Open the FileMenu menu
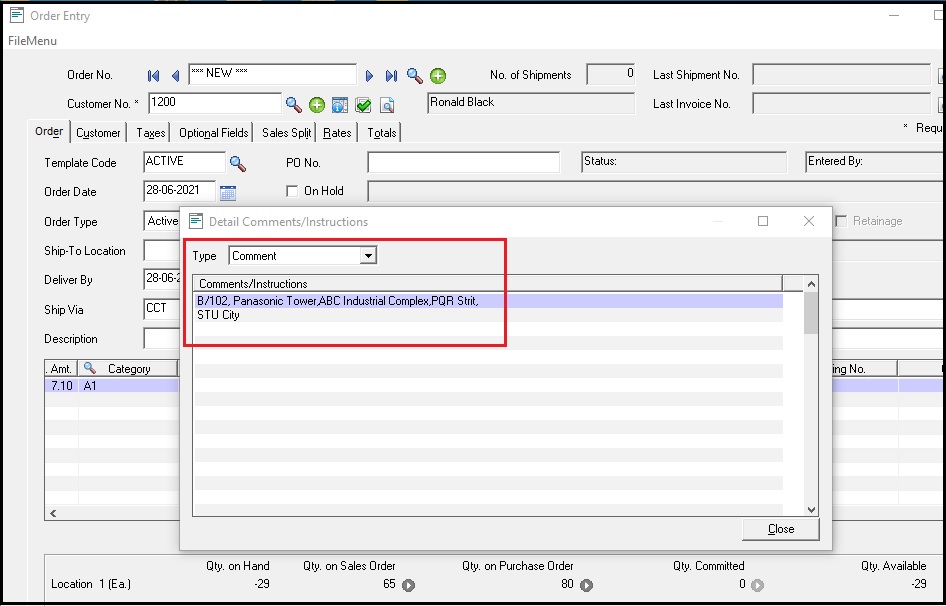The width and height of the screenshot is (946, 606). tap(33, 41)
